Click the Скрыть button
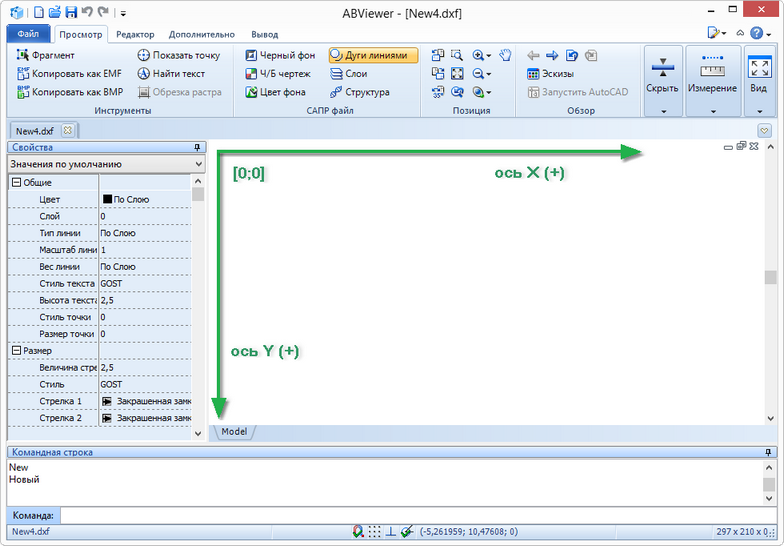Viewport: 784px width, 546px height. pos(662,78)
